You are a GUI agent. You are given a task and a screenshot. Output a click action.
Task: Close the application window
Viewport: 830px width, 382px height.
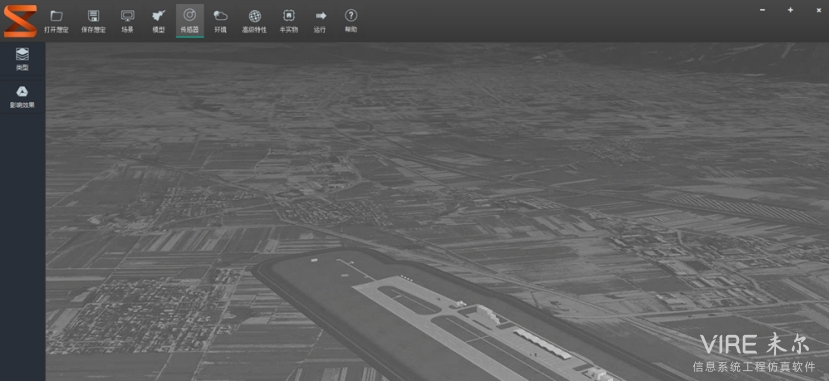(818, 10)
